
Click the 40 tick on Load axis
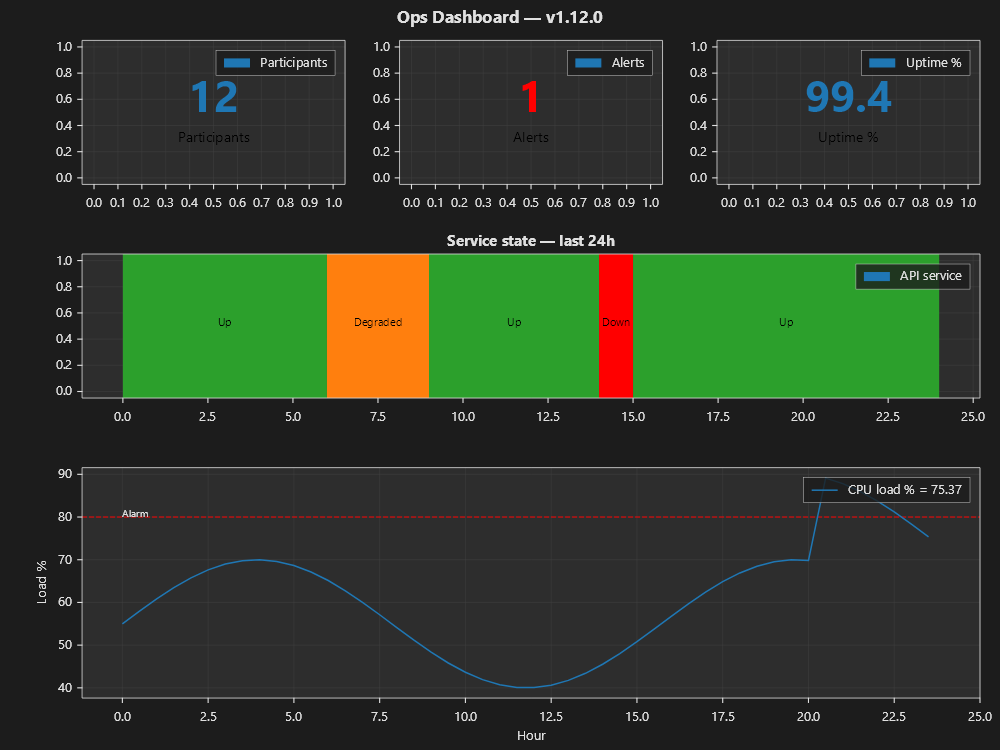click(65, 688)
